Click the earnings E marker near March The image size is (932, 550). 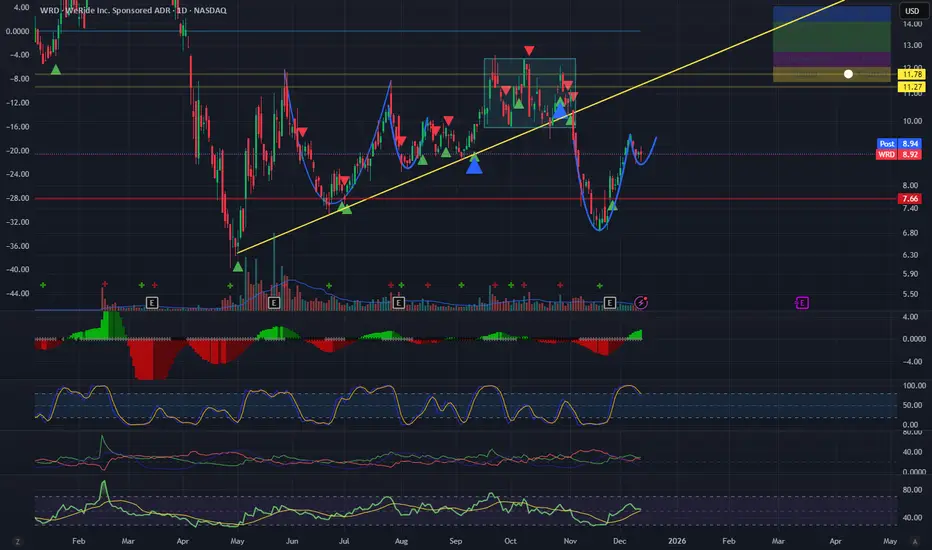pos(152,303)
